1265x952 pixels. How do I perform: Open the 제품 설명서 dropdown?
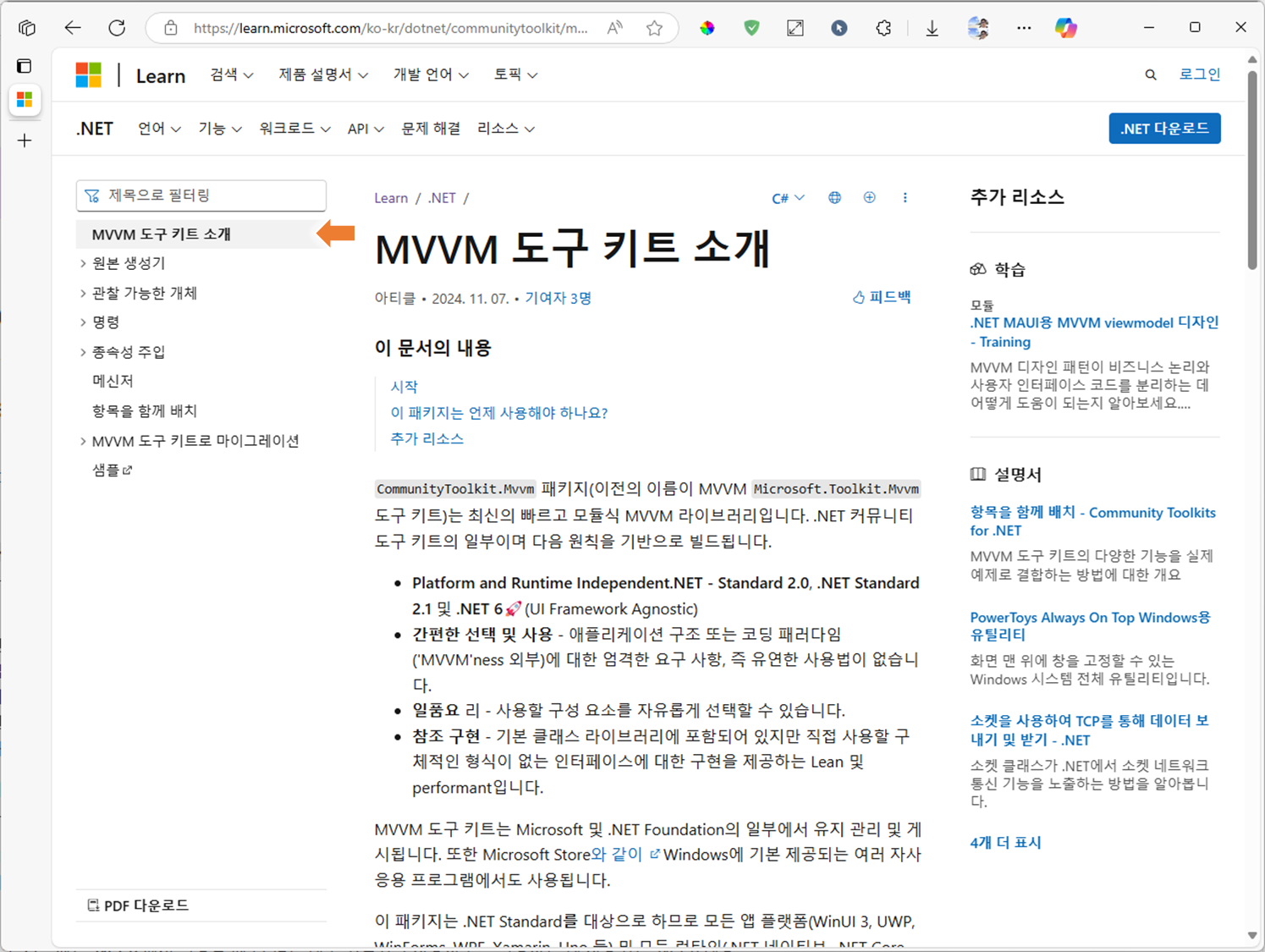coord(323,74)
